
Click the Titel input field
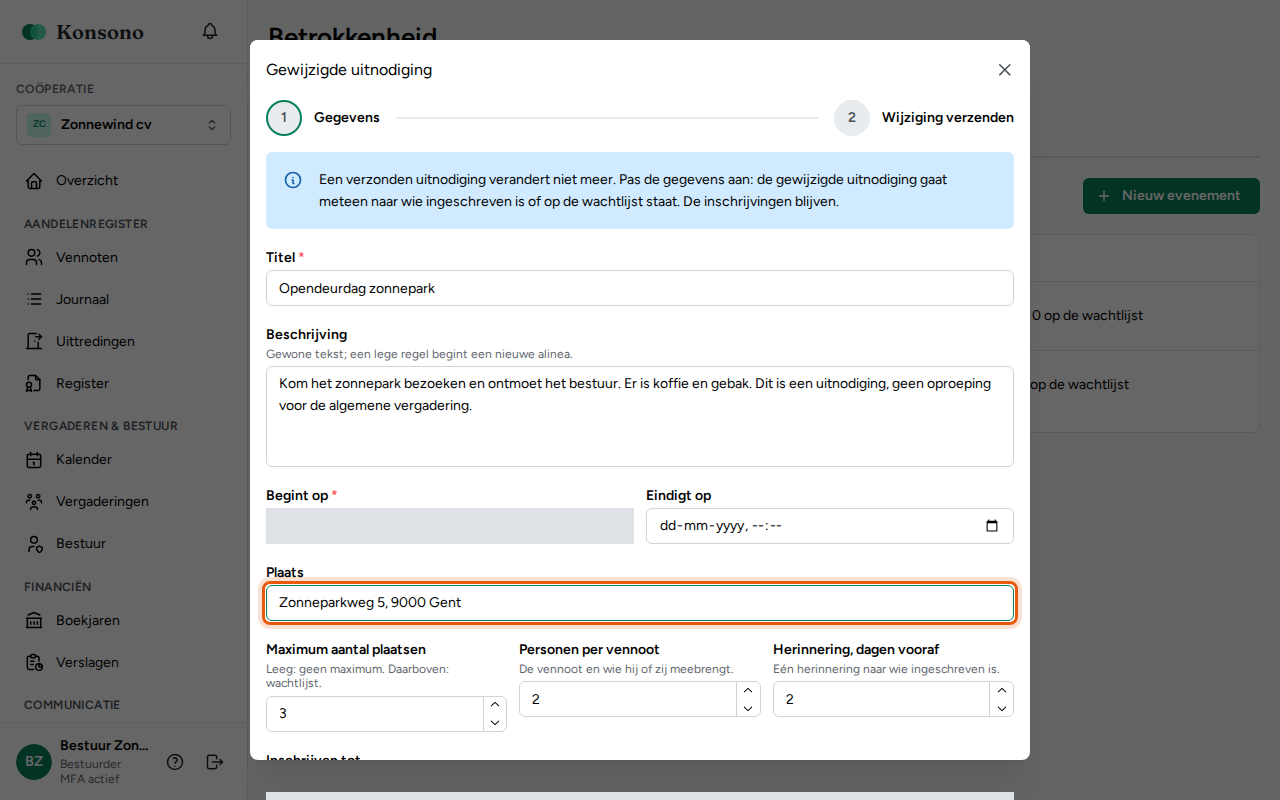tap(640, 288)
